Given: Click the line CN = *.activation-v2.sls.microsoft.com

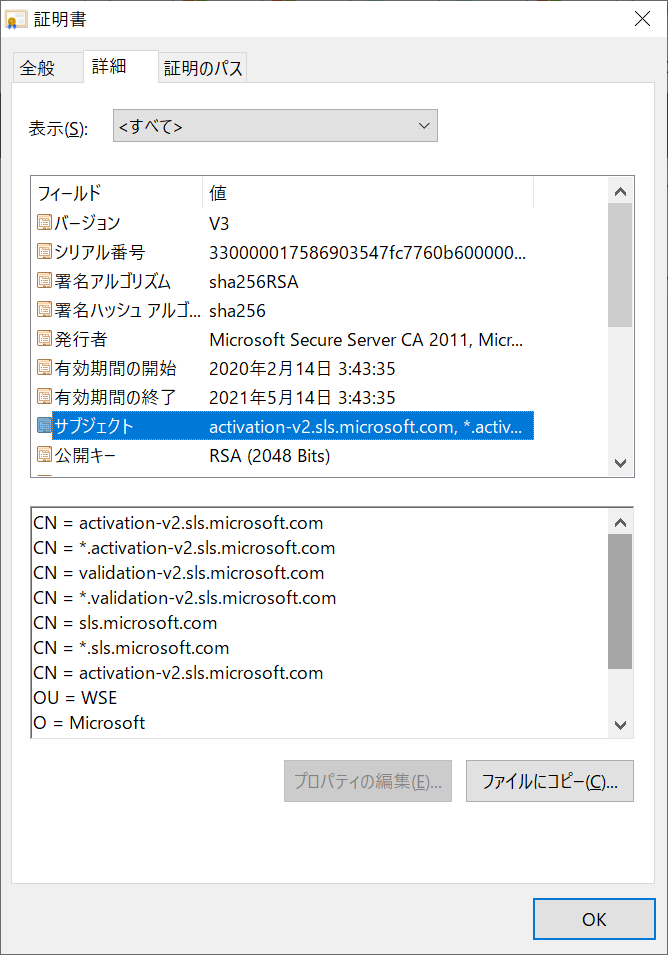Looking at the screenshot, I should (185, 548).
